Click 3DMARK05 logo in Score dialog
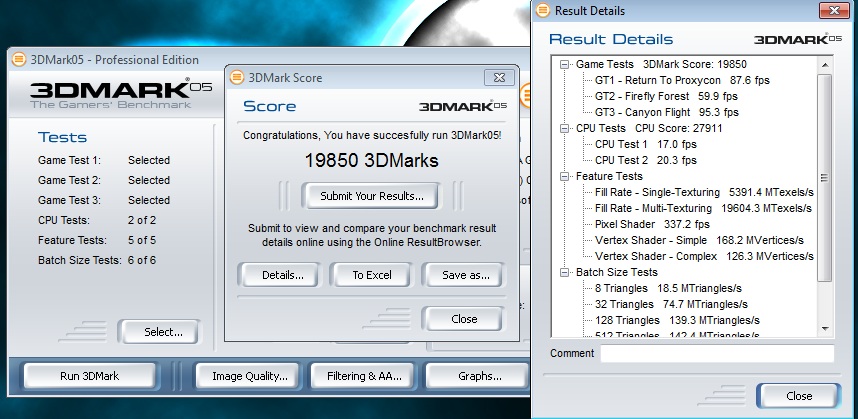The height and width of the screenshot is (419, 858). coord(463,106)
